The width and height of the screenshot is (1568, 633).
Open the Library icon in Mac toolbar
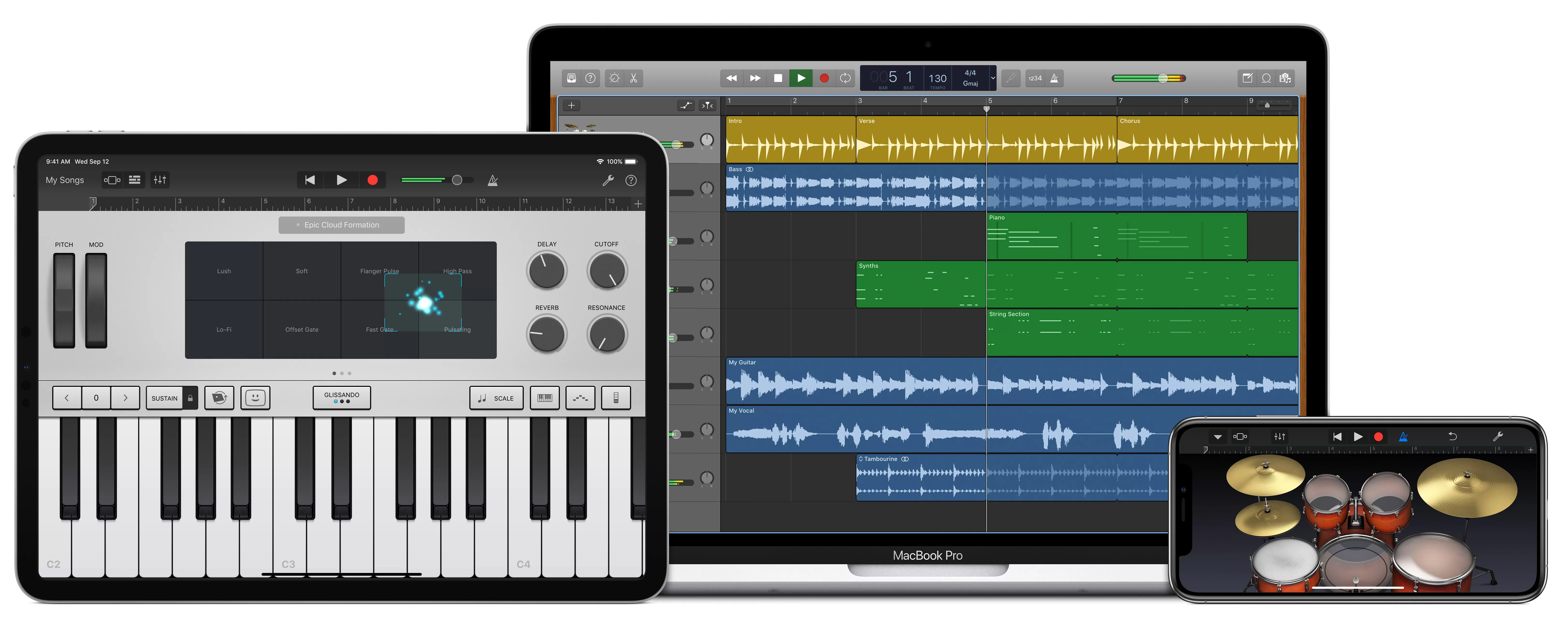[571, 78]
